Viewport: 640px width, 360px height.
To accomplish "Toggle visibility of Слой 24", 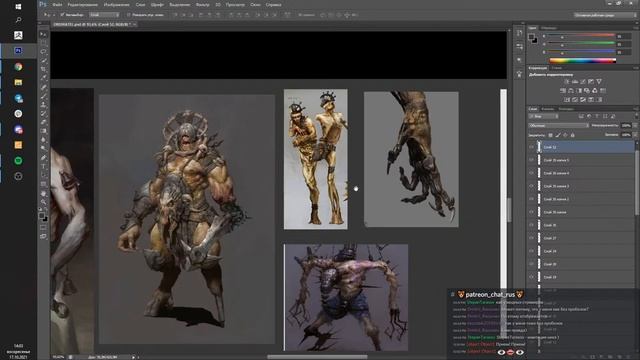I will tap(531, 251).
